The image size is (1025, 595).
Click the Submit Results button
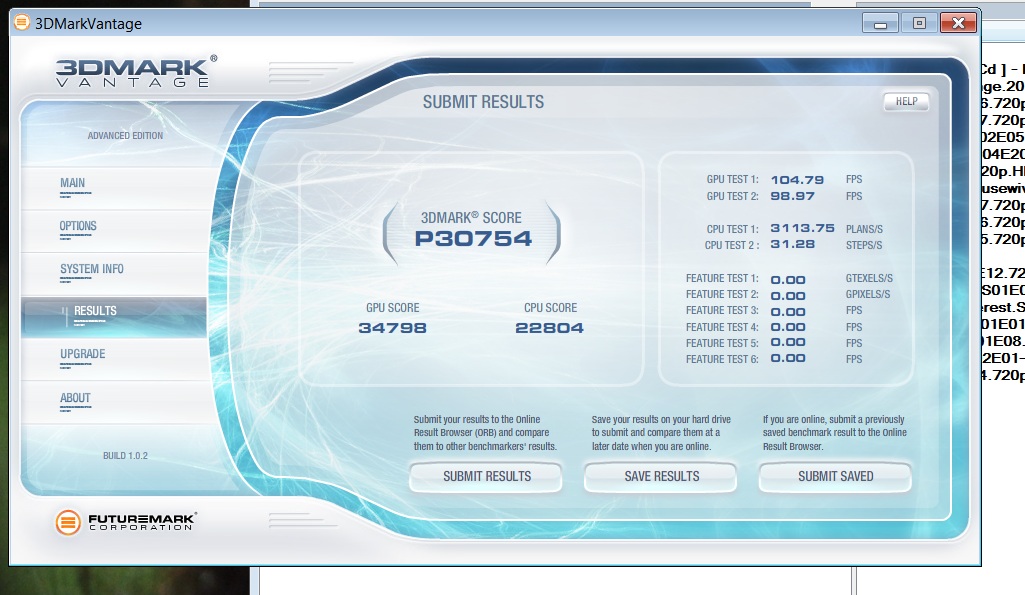point(486,477)
